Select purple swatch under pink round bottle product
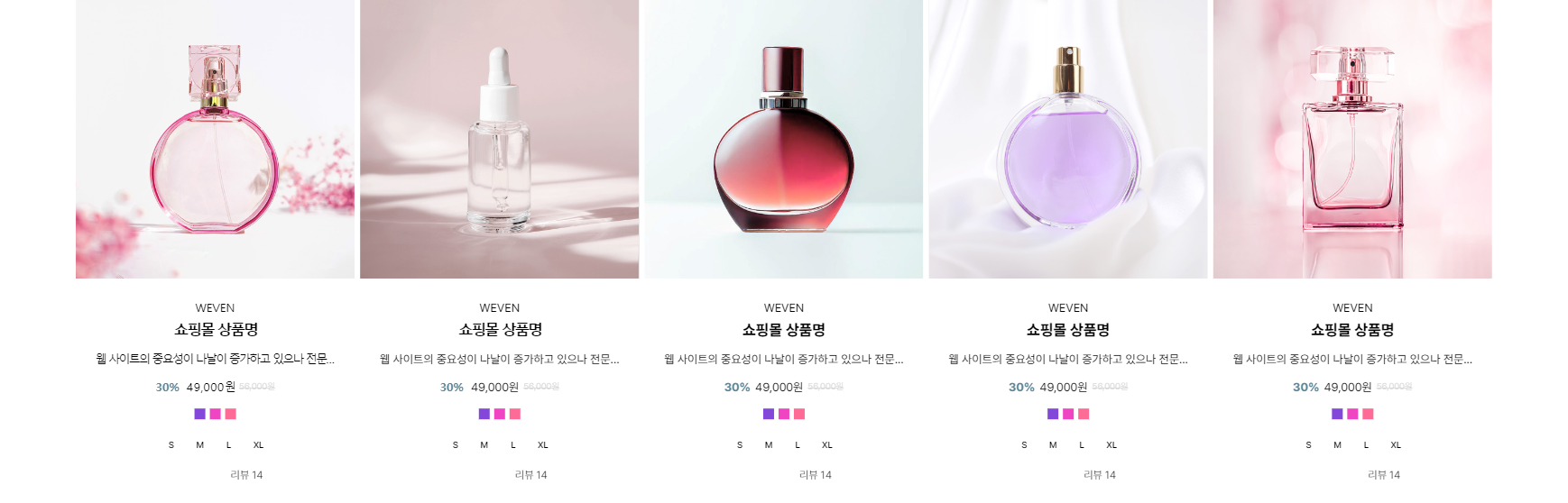 click(x=199, y=414)
